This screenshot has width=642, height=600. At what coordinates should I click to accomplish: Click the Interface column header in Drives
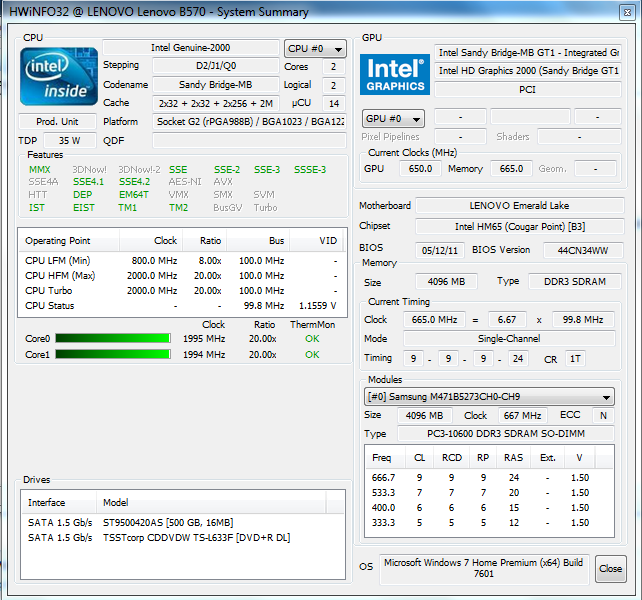tap(60, 502)
